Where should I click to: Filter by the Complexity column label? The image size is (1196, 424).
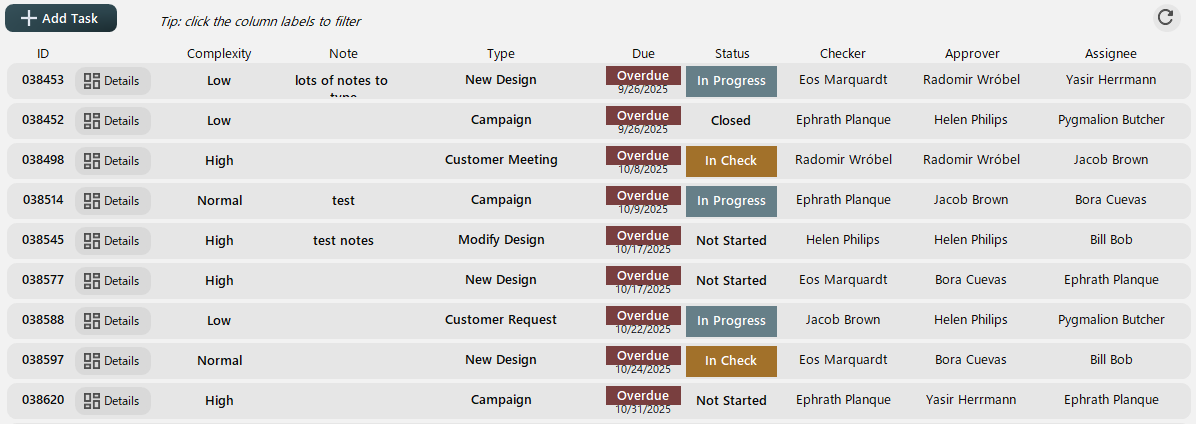pos(219,54)
